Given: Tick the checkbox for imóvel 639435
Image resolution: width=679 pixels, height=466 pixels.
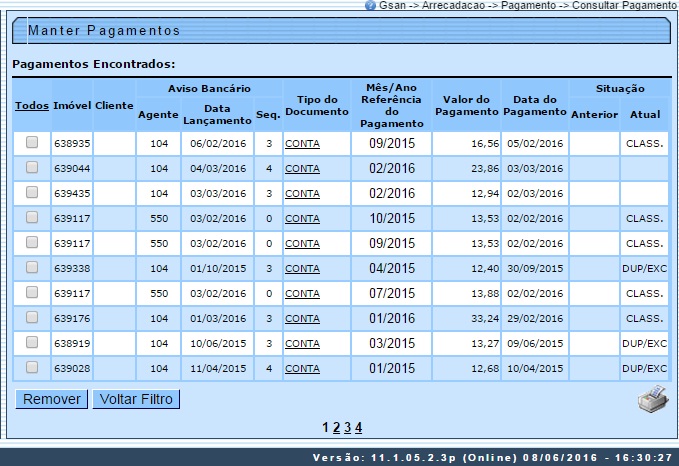Looking at the screenshot, I should coord(32,193).
